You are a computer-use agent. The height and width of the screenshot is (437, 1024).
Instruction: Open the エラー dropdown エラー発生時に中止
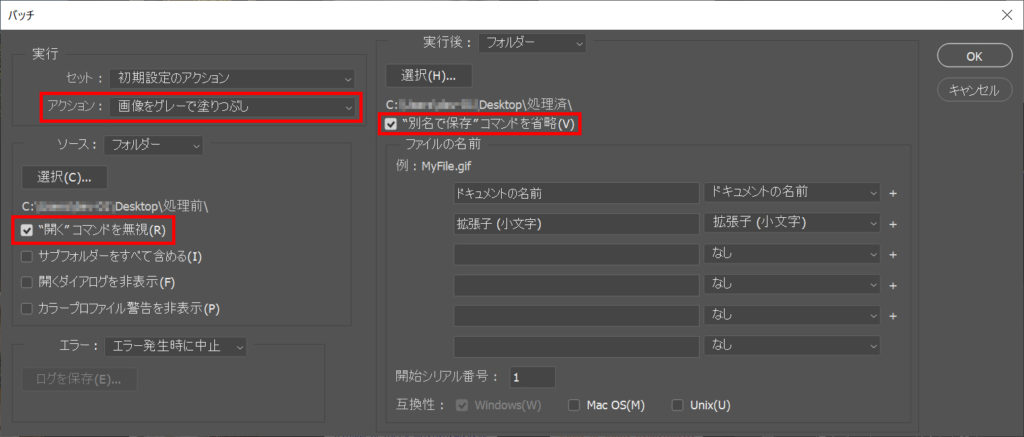pyautogui.click(x=175, y=347)
